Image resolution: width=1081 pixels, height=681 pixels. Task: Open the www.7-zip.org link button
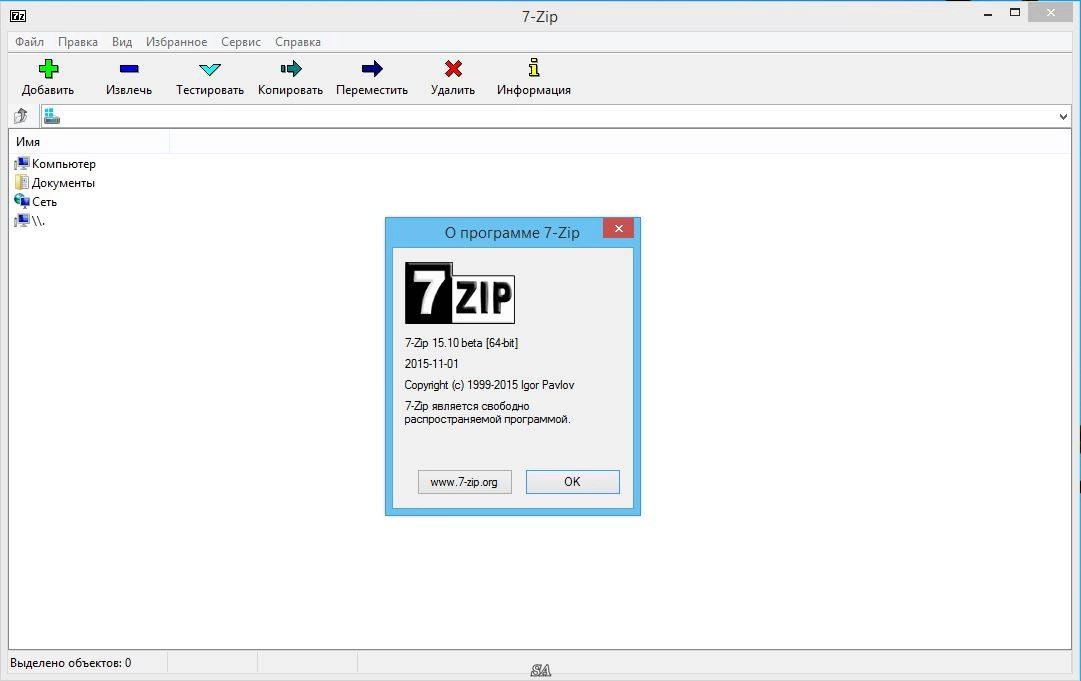tap(465, 482)
